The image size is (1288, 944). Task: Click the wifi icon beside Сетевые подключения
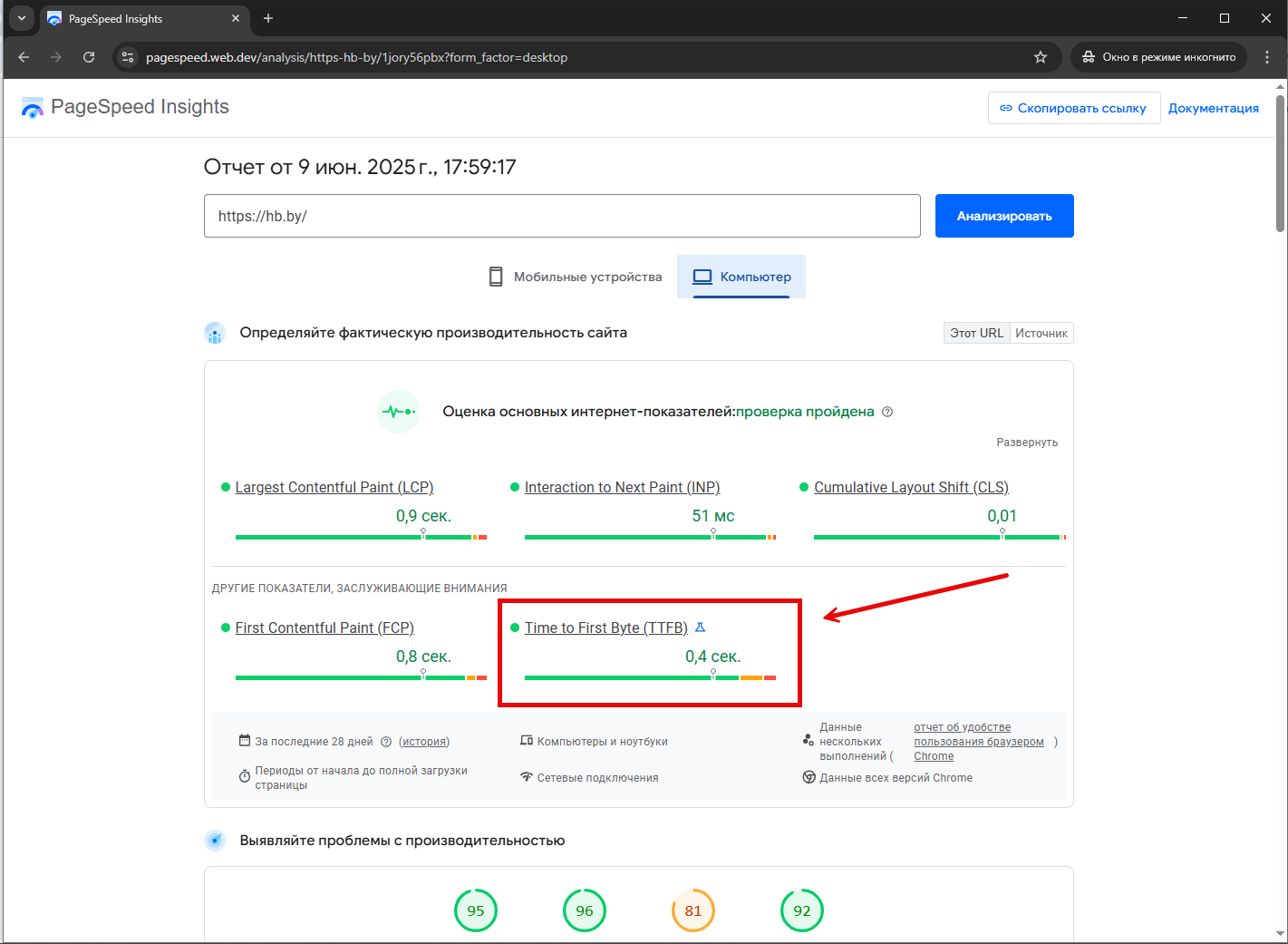pos(527,777)
